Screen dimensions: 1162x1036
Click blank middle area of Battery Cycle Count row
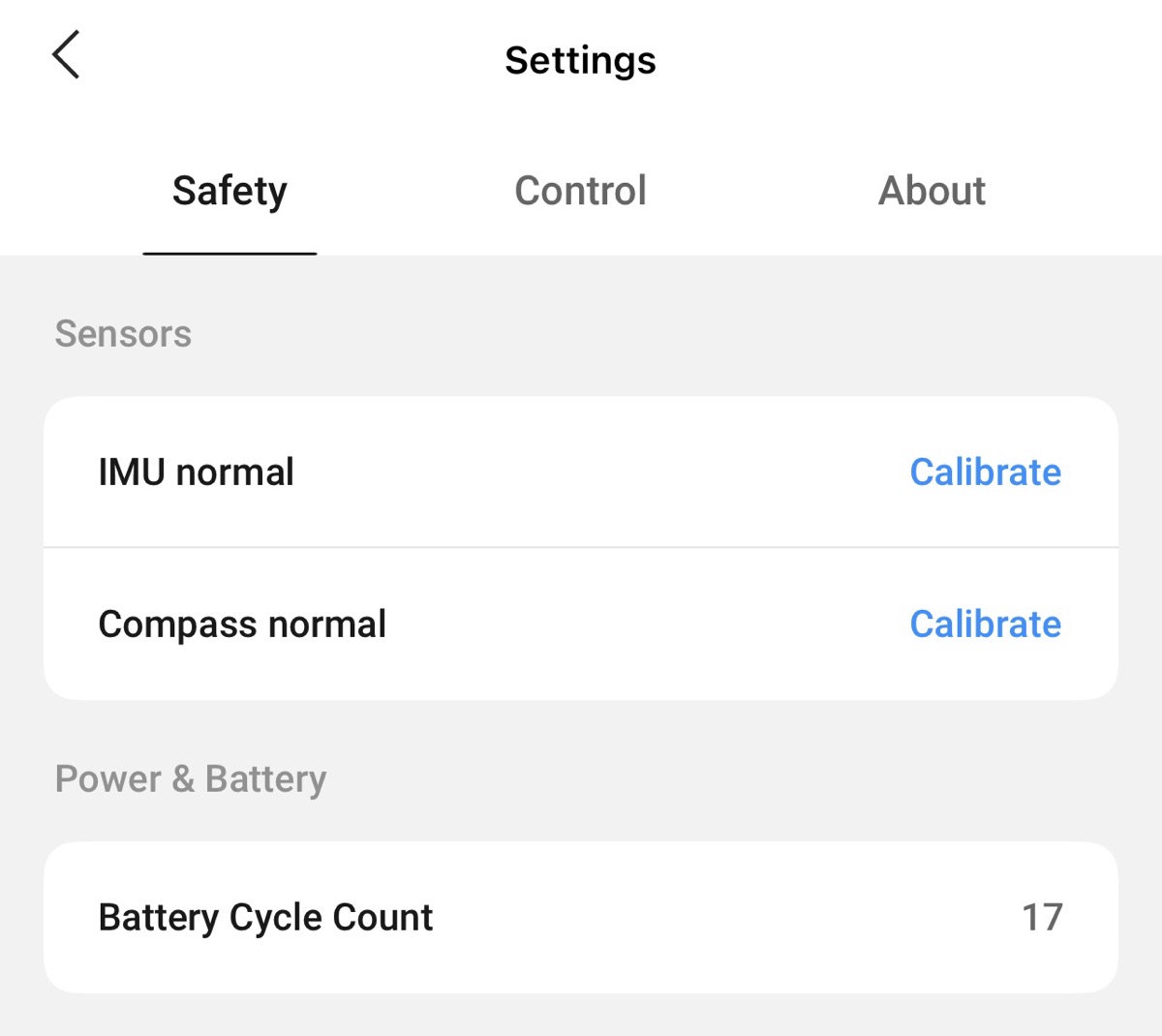(x=726, y=918)
